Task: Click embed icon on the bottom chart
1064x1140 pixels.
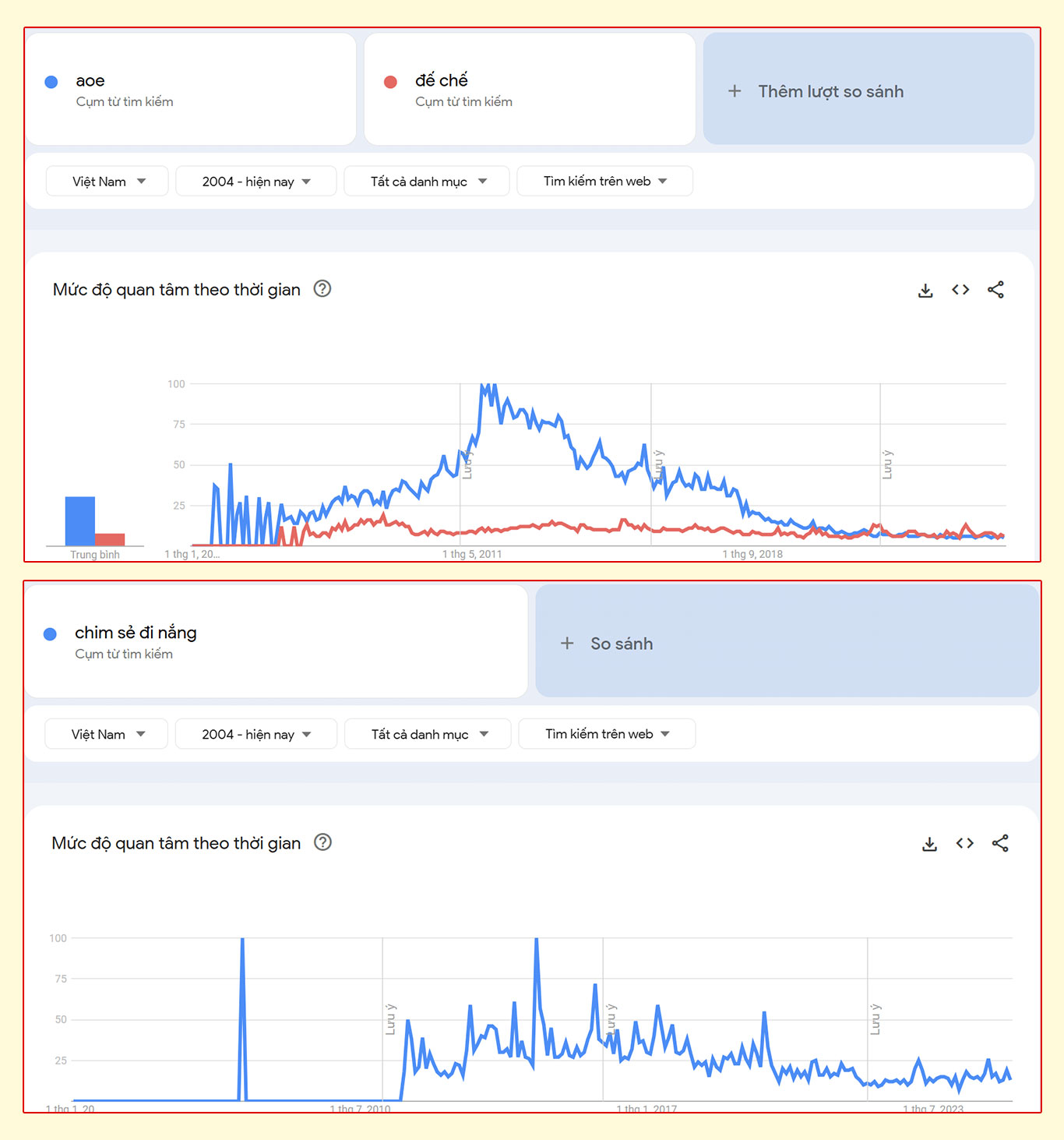Action: point(964,843)
